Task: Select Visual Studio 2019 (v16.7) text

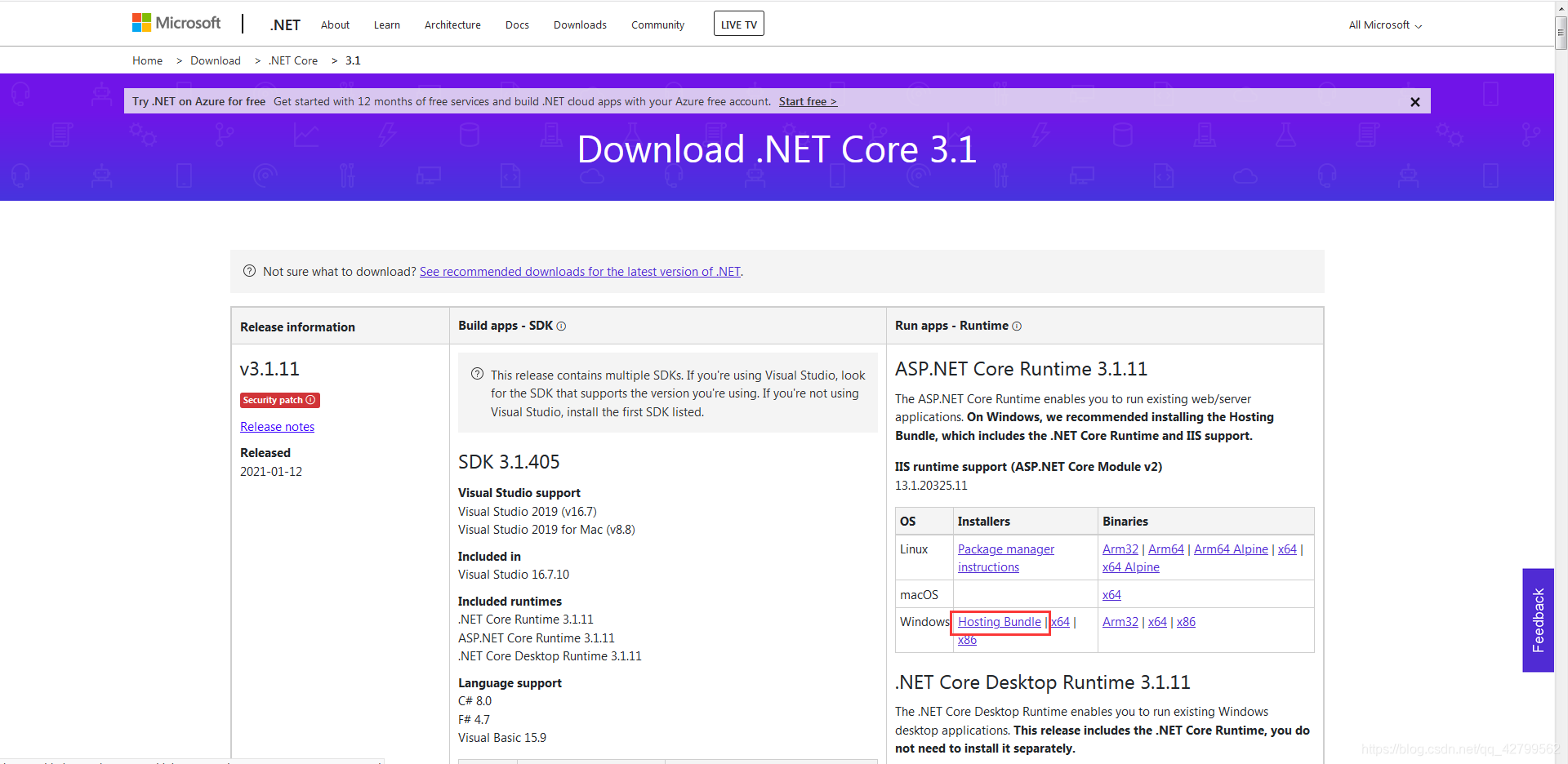Action: click(528, 512)
